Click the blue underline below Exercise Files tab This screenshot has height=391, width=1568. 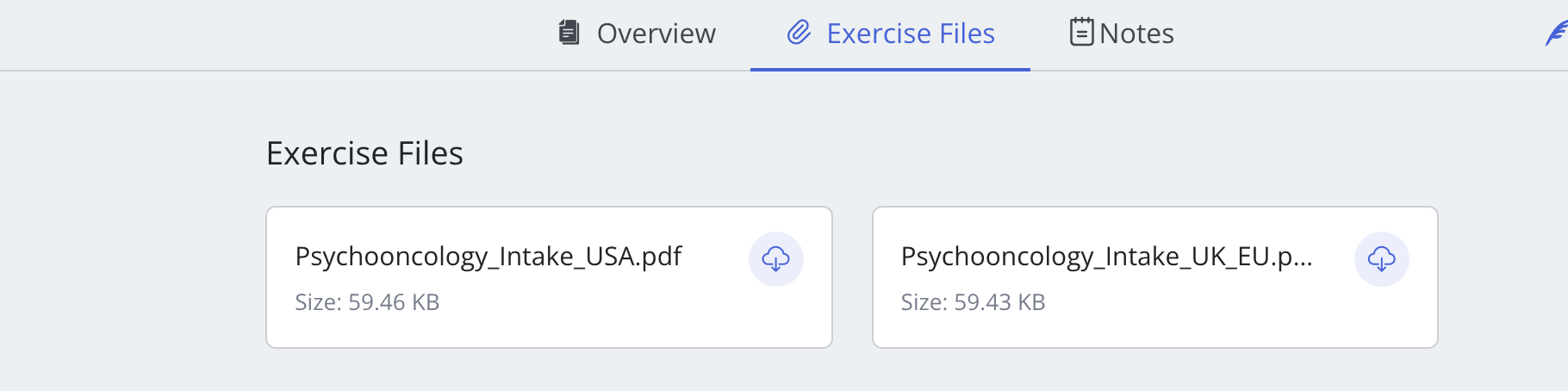tap(890, 69)
